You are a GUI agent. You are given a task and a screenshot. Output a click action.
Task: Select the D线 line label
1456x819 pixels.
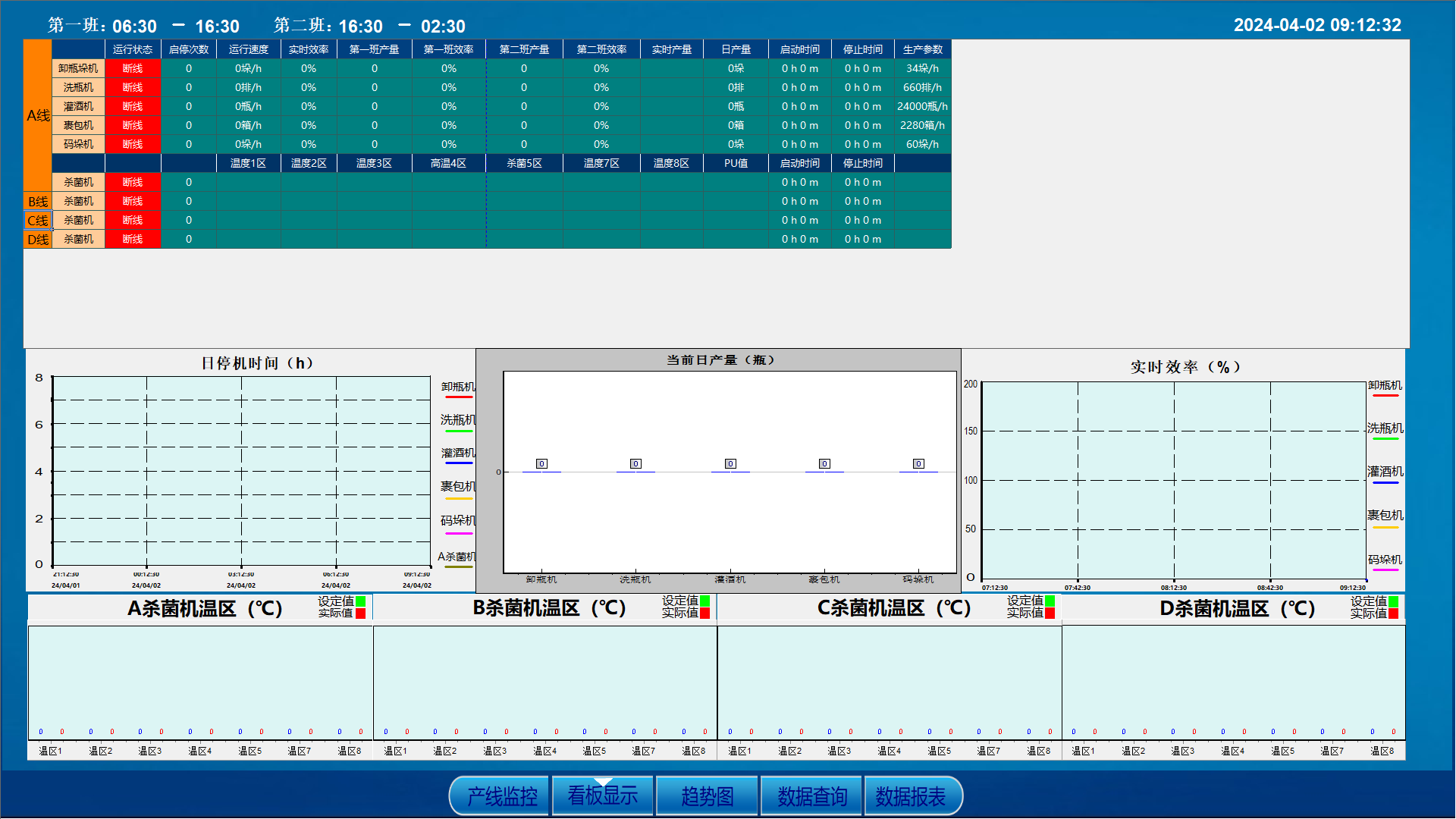pos(38,240)
